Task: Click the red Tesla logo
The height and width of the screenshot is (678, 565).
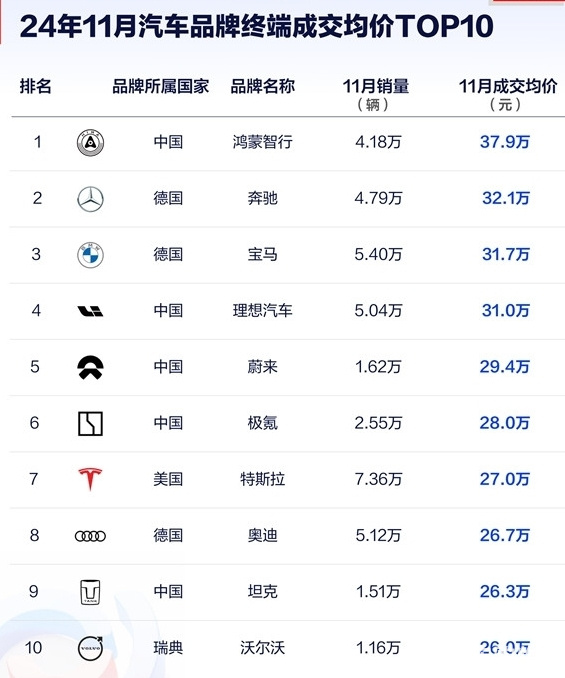Action: [90, 479]
